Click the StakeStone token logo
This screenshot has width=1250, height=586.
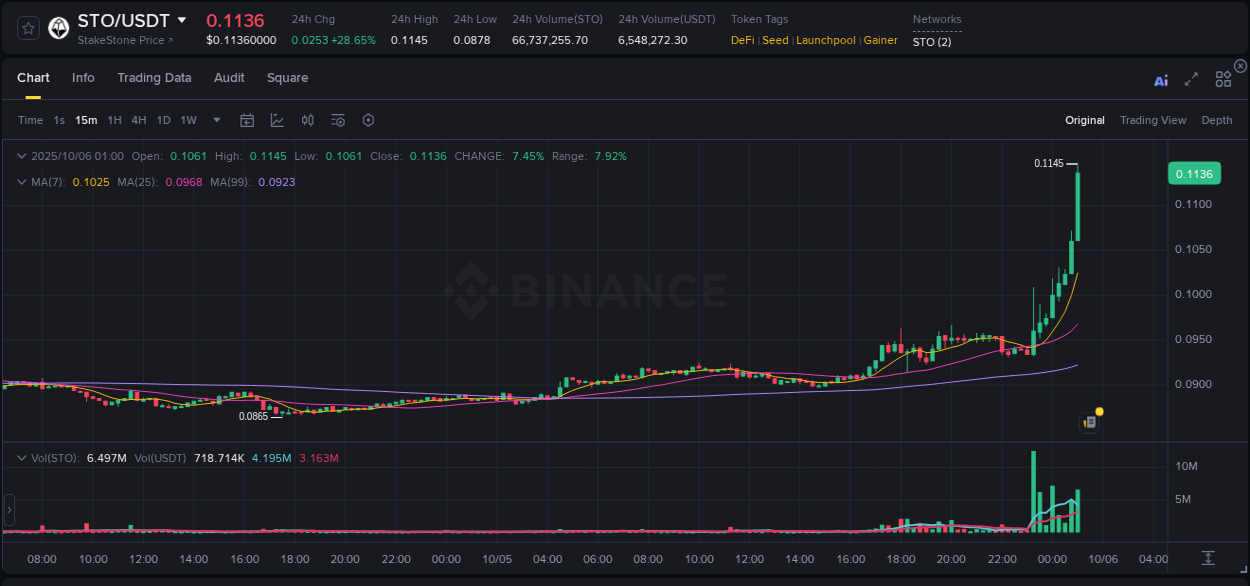click(x=58, y=27)
